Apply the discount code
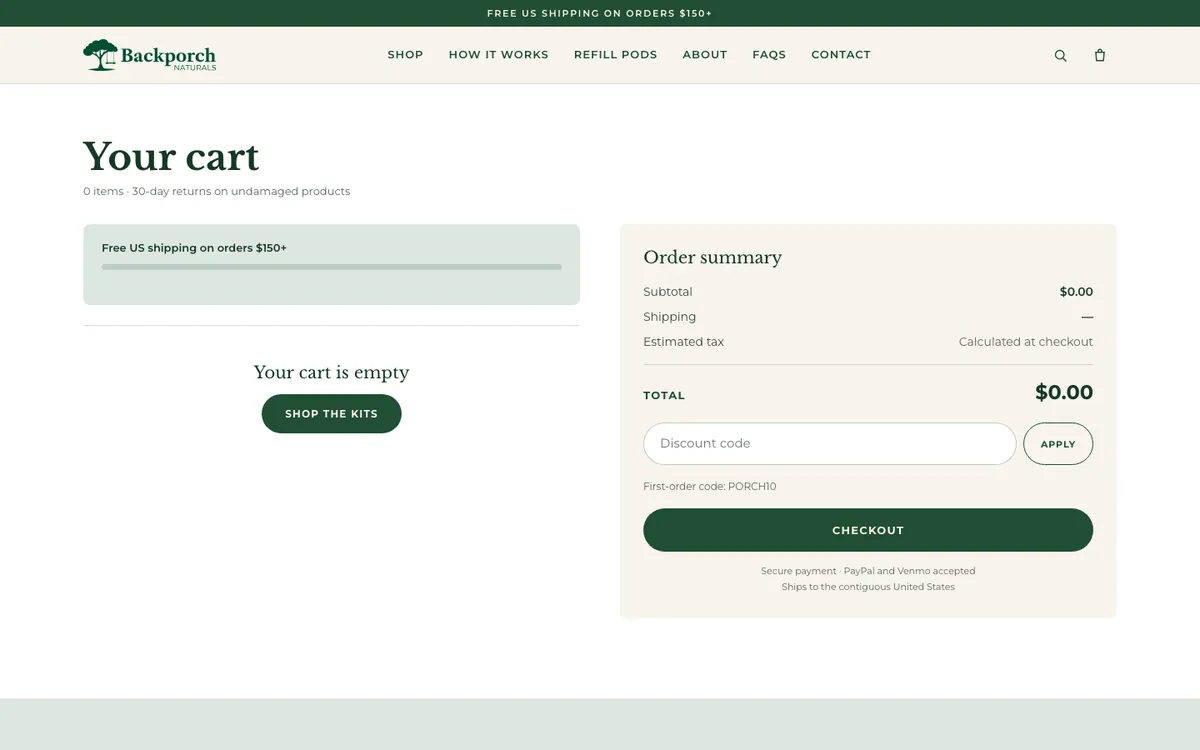This screenshot has width=1200, height=750. [x=1058, y=444]
